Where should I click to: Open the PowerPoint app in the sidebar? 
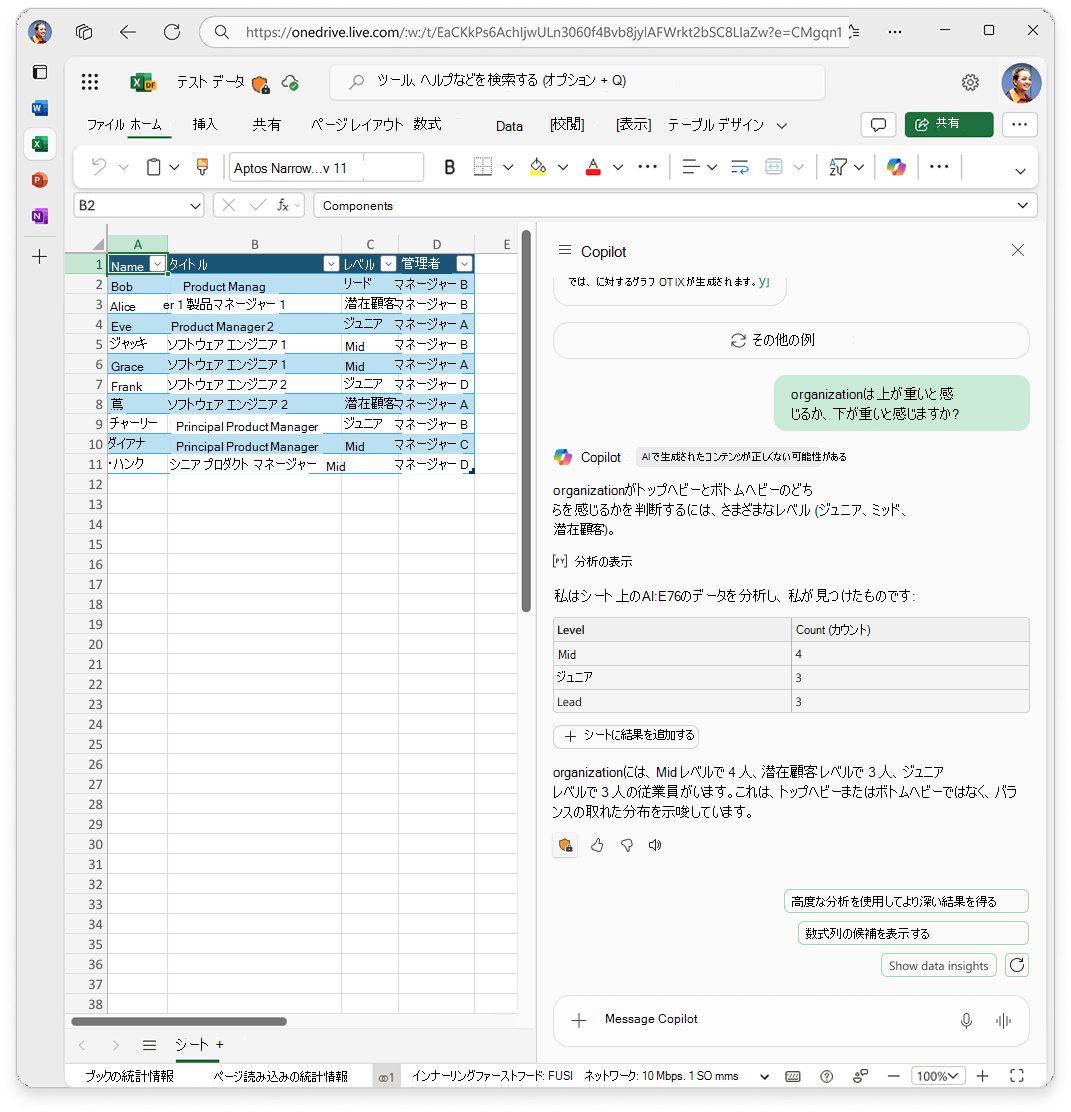pyautogui.click(x=40, y=180)
